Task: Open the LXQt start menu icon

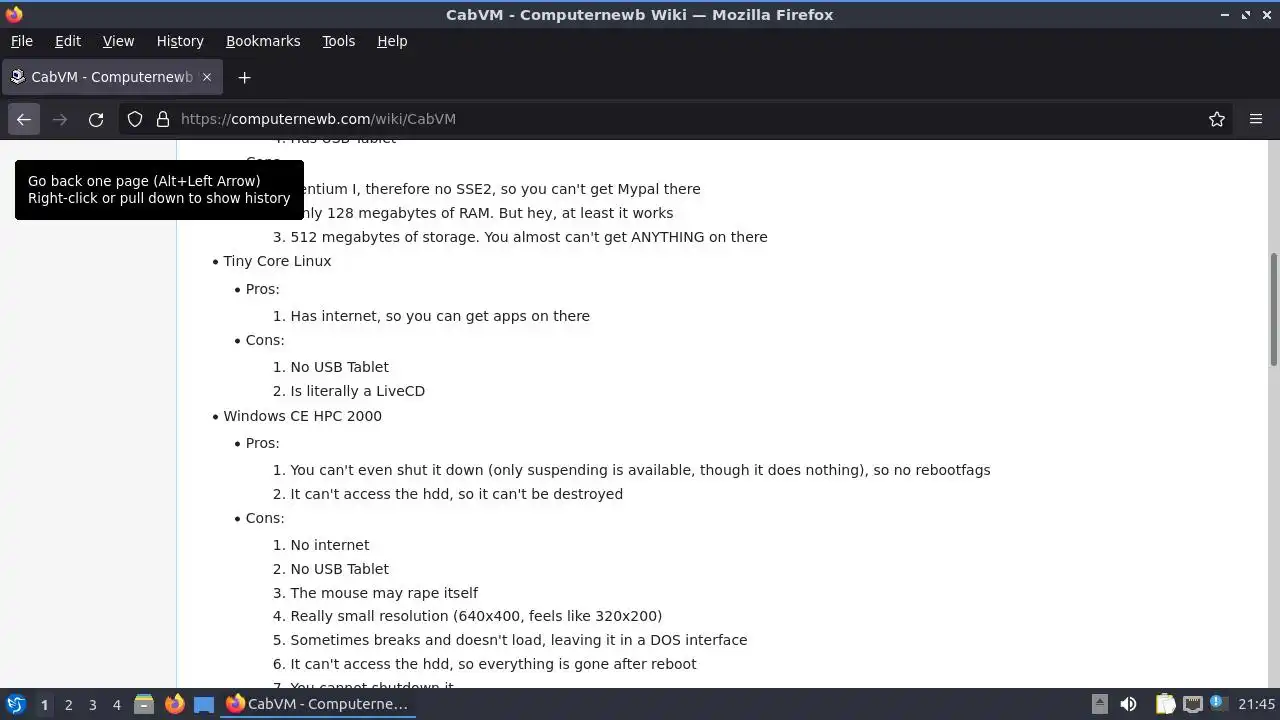Action: coord(16,704)
